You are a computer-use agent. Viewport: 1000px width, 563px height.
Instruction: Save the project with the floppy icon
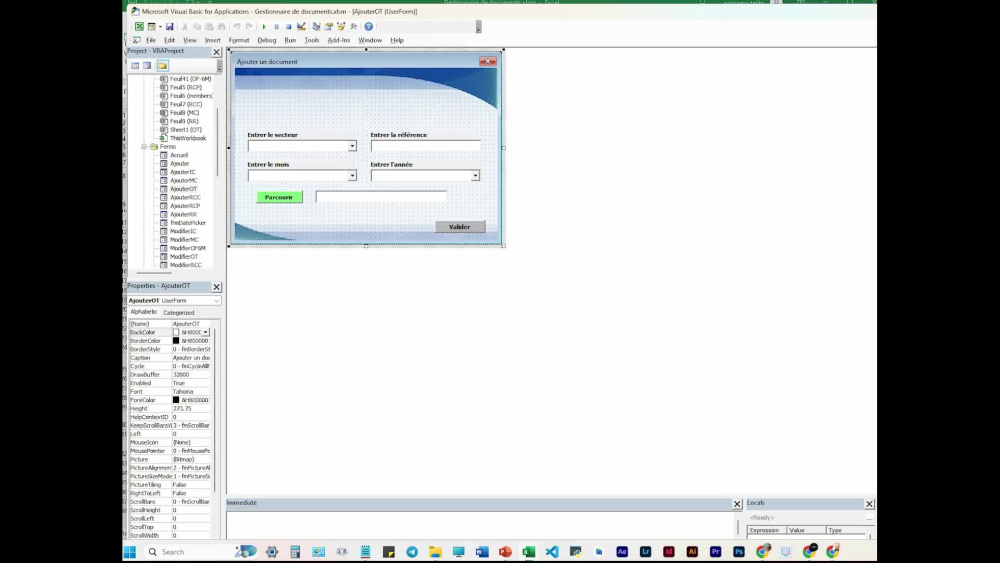click(170, 26)
